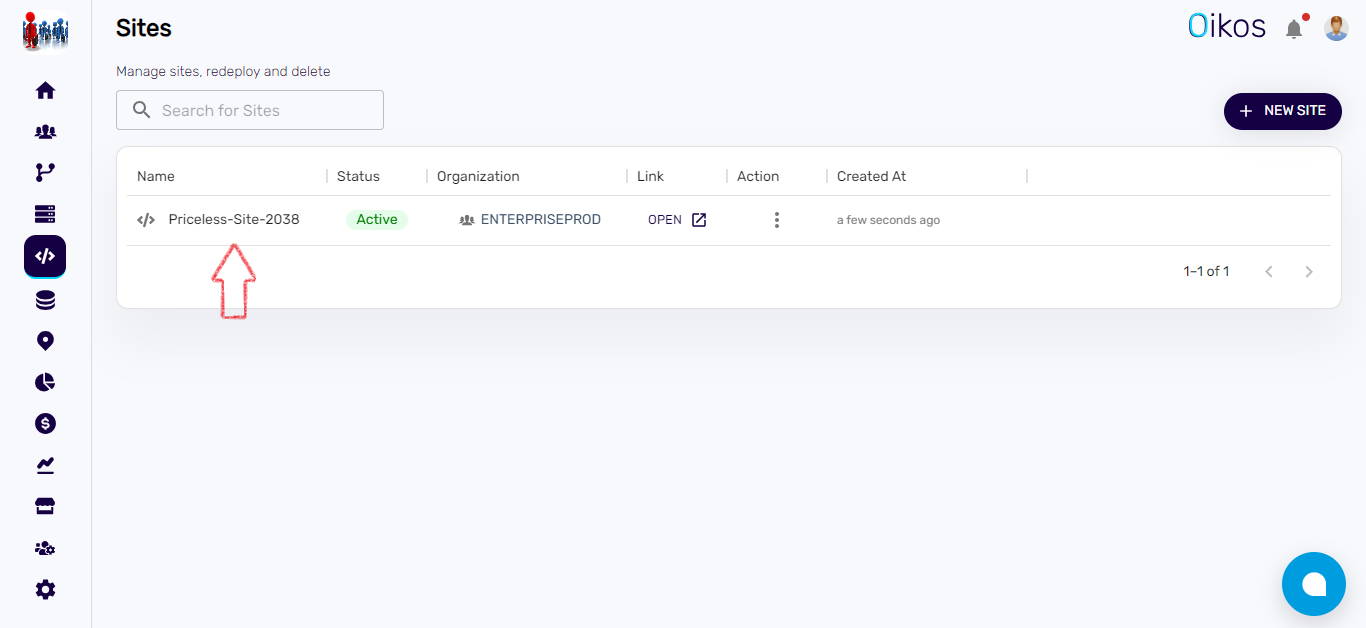Open the billing dollar sidebar icon

click(45, 424)
